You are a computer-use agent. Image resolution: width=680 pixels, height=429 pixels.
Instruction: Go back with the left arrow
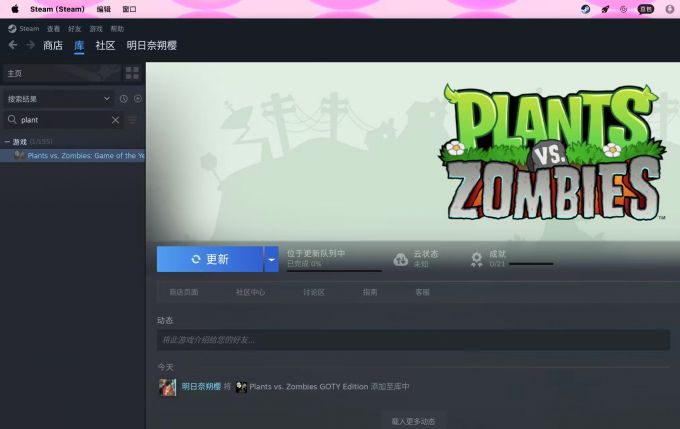[x=13, y=45]
